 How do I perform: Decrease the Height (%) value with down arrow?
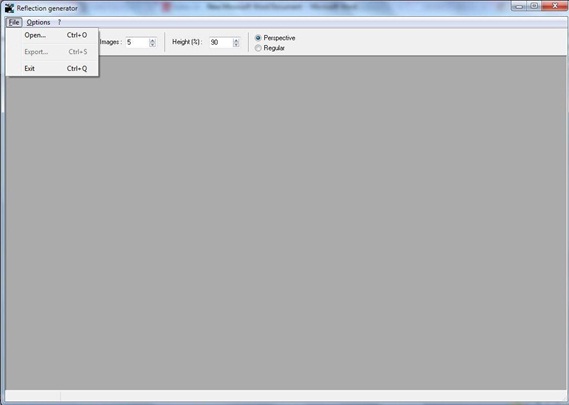[236, 45]
